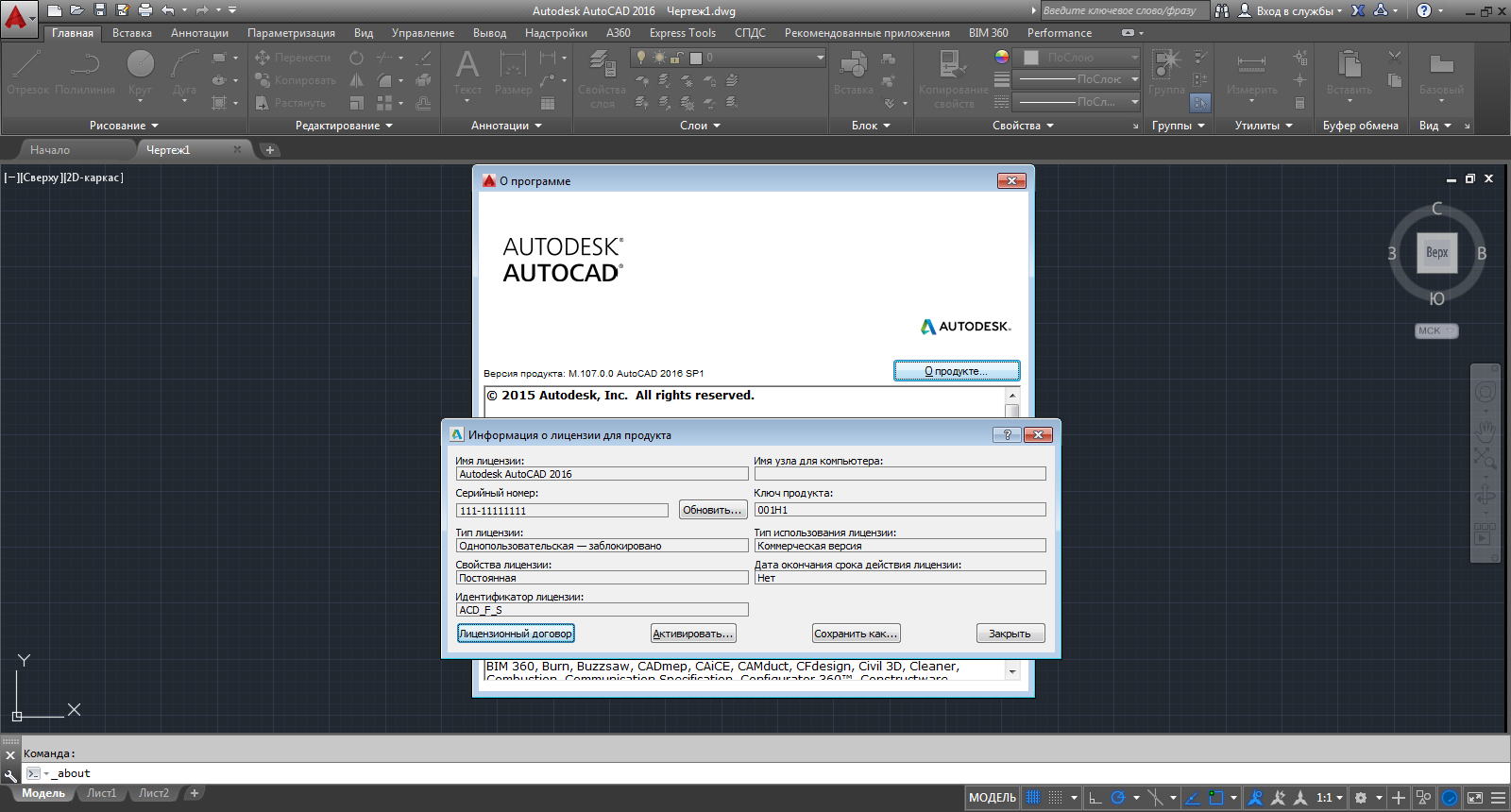Click the Pan hand icon on navigation bar
Screen dimensions: 1511x812
(1486, 431)
